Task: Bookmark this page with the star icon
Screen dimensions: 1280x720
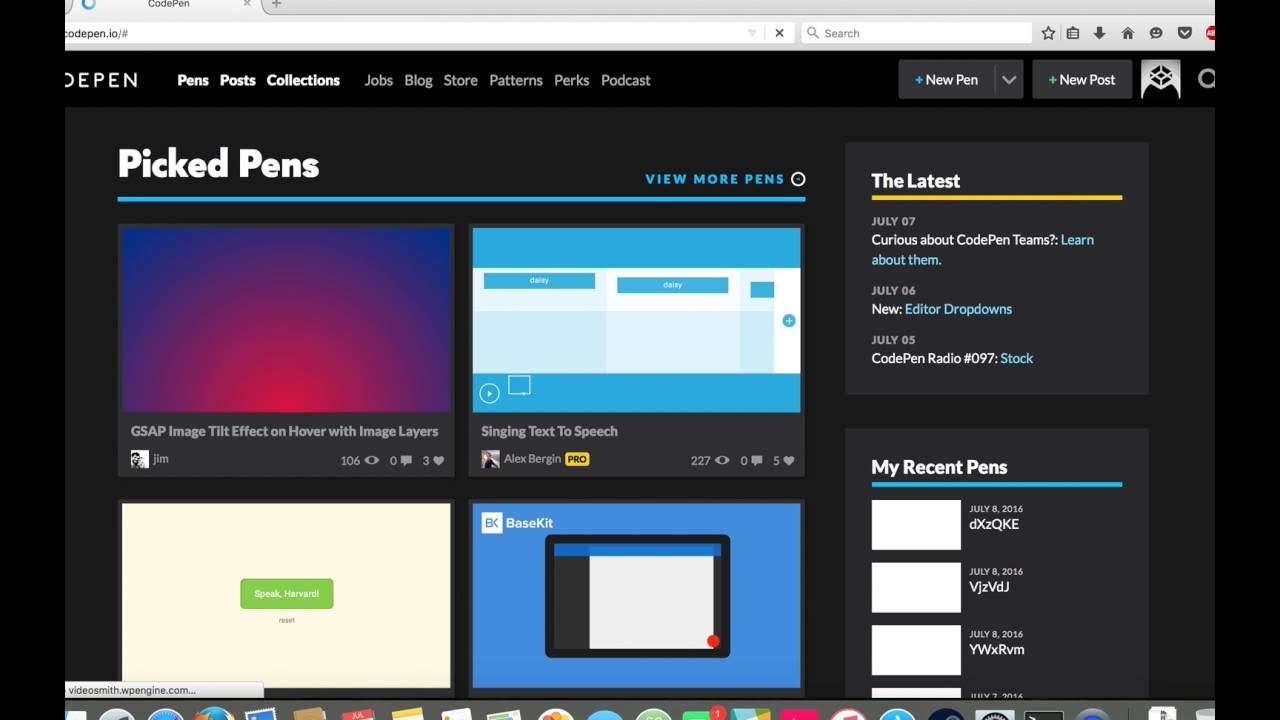Action: pyautogui.click(x=1048, y=33)
